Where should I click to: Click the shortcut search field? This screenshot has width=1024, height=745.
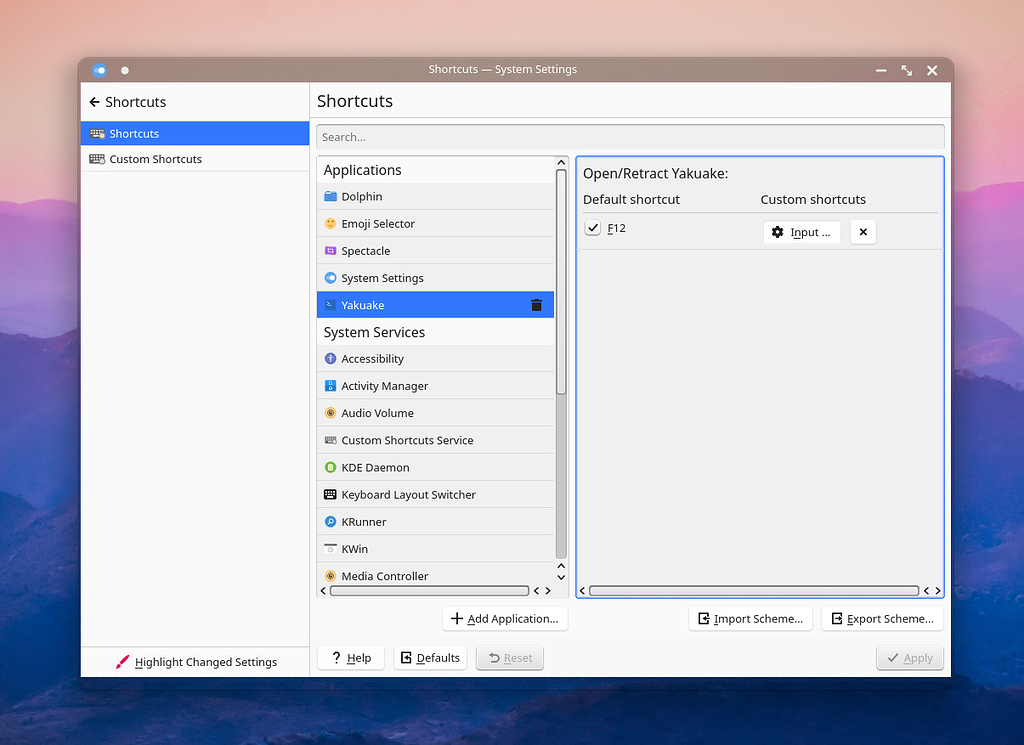pyautogui.click(x=630, y=136)
